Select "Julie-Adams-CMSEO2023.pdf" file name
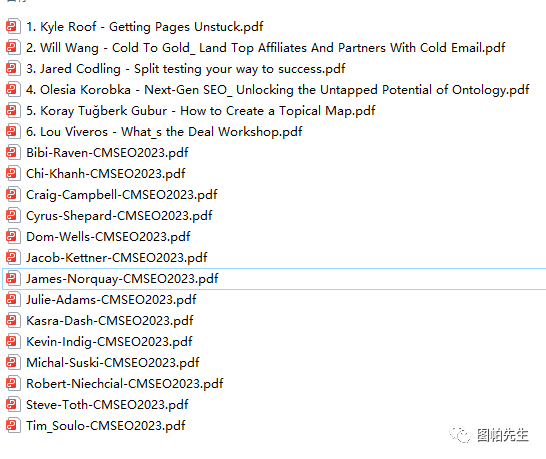Screen dimensions: 546x459 coord(111,299)
